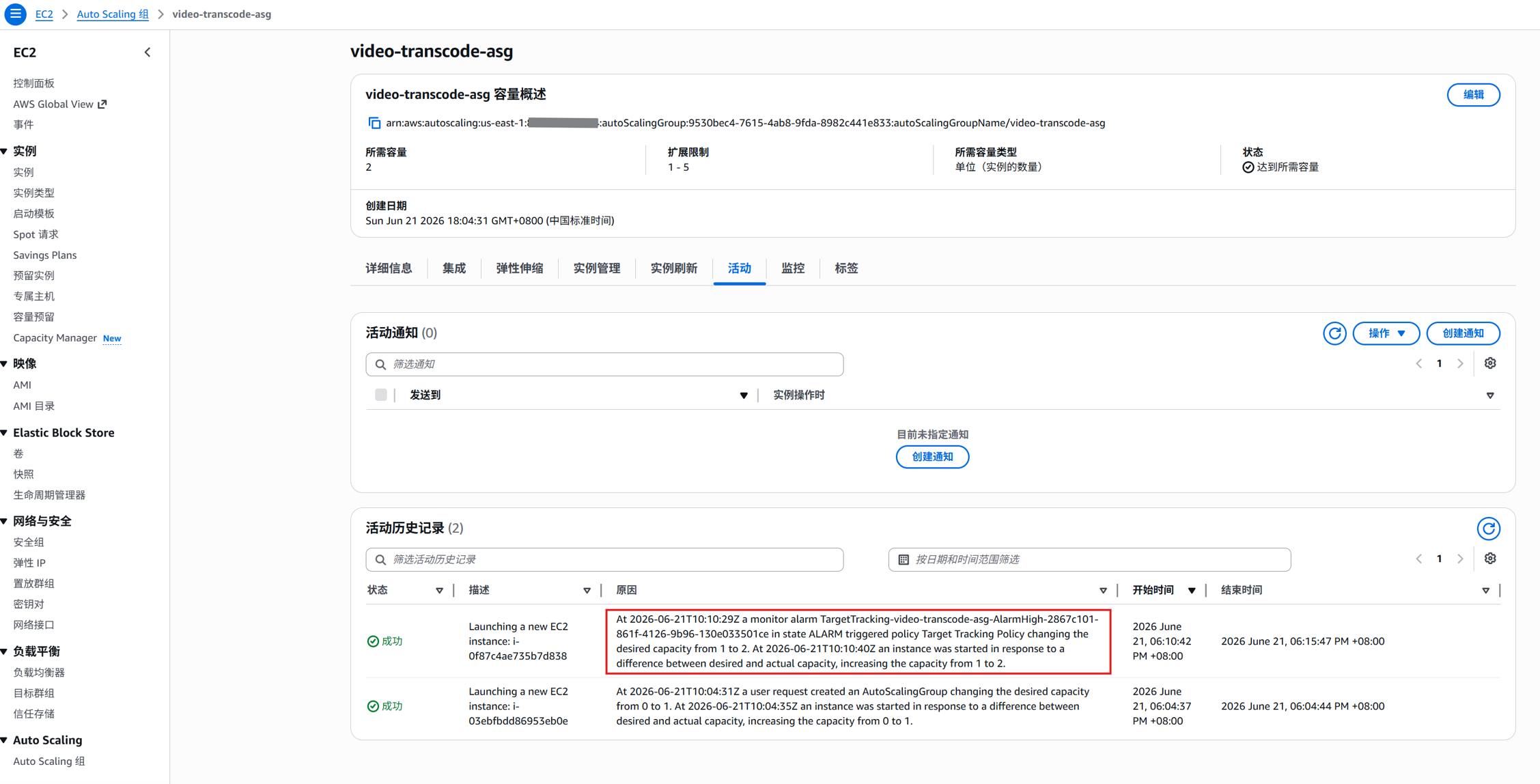
Task: Collapse the EC2 sidebar panel
Action: pos(148,53)
